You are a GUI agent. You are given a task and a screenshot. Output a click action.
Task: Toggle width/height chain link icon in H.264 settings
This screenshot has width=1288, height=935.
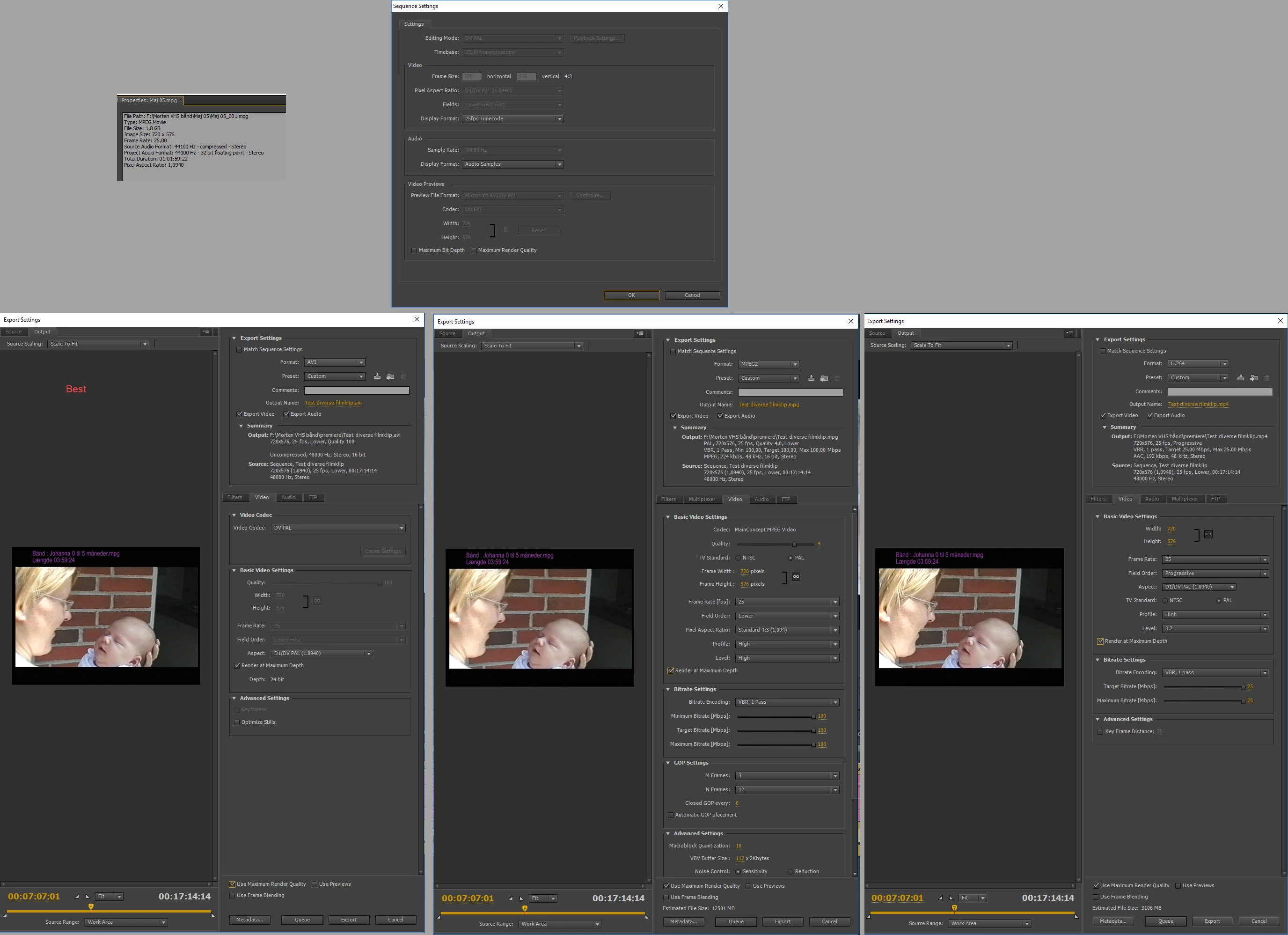coord(1208,534)
